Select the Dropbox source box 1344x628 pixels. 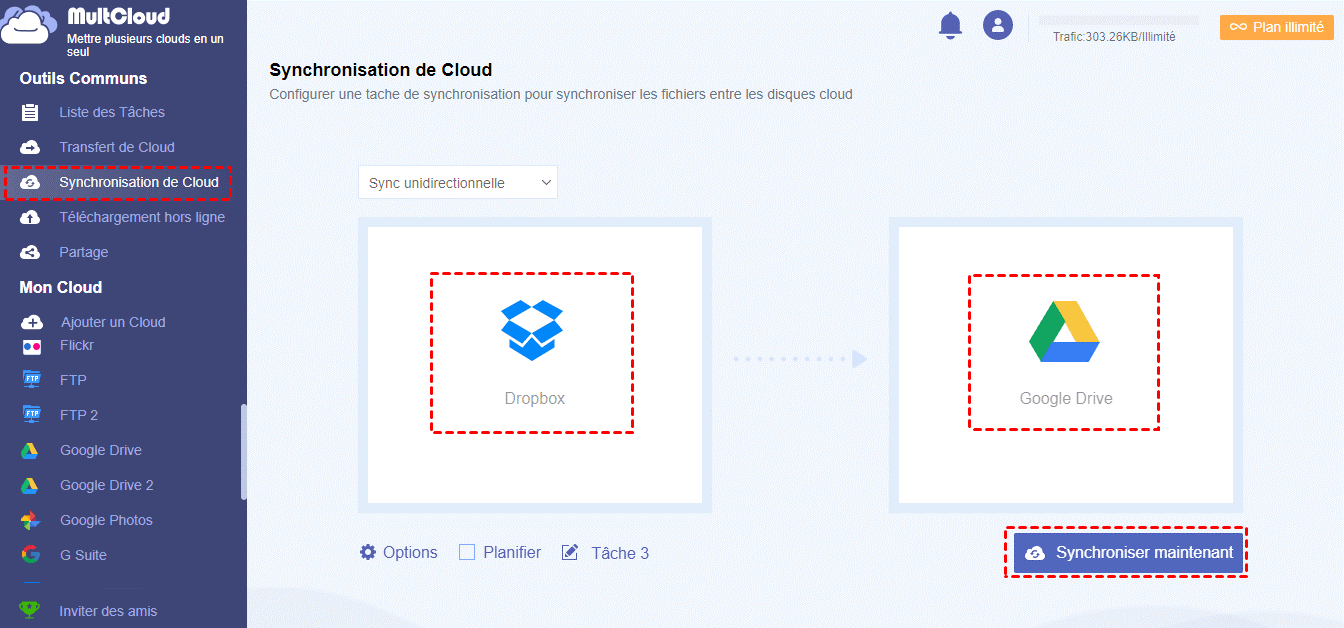(x=535, y=365)
